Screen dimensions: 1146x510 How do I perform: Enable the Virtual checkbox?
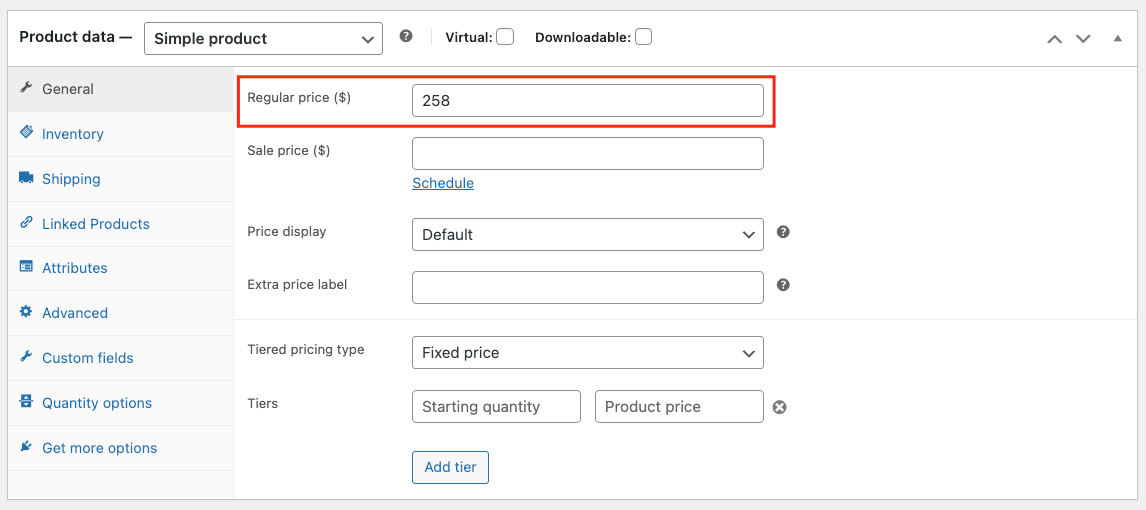pos(505,37)
